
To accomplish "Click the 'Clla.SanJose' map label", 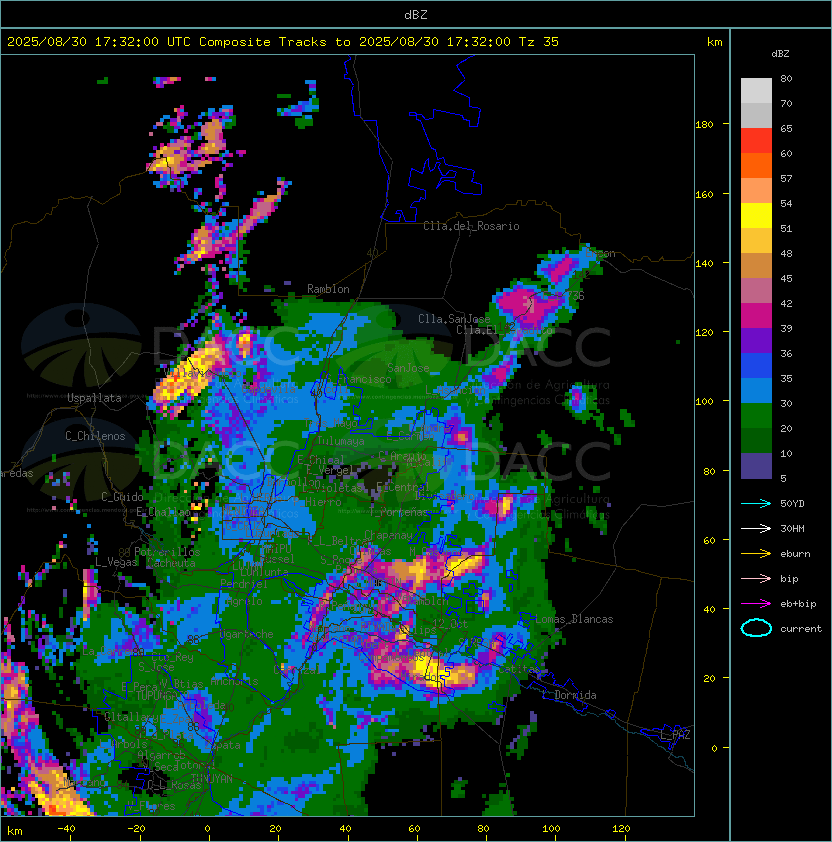I will point(454,319).
